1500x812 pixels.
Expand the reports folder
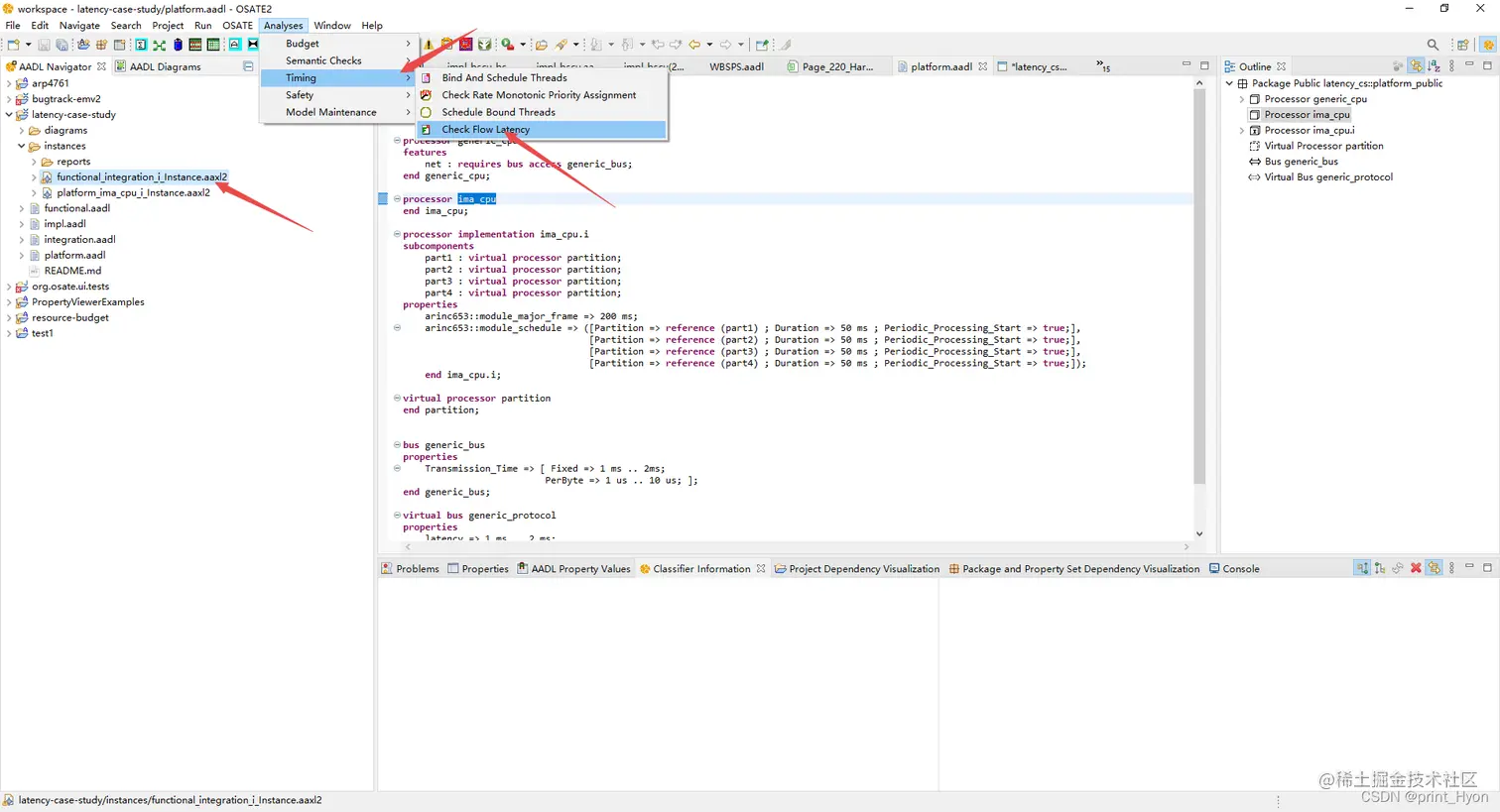coord(34,162)
